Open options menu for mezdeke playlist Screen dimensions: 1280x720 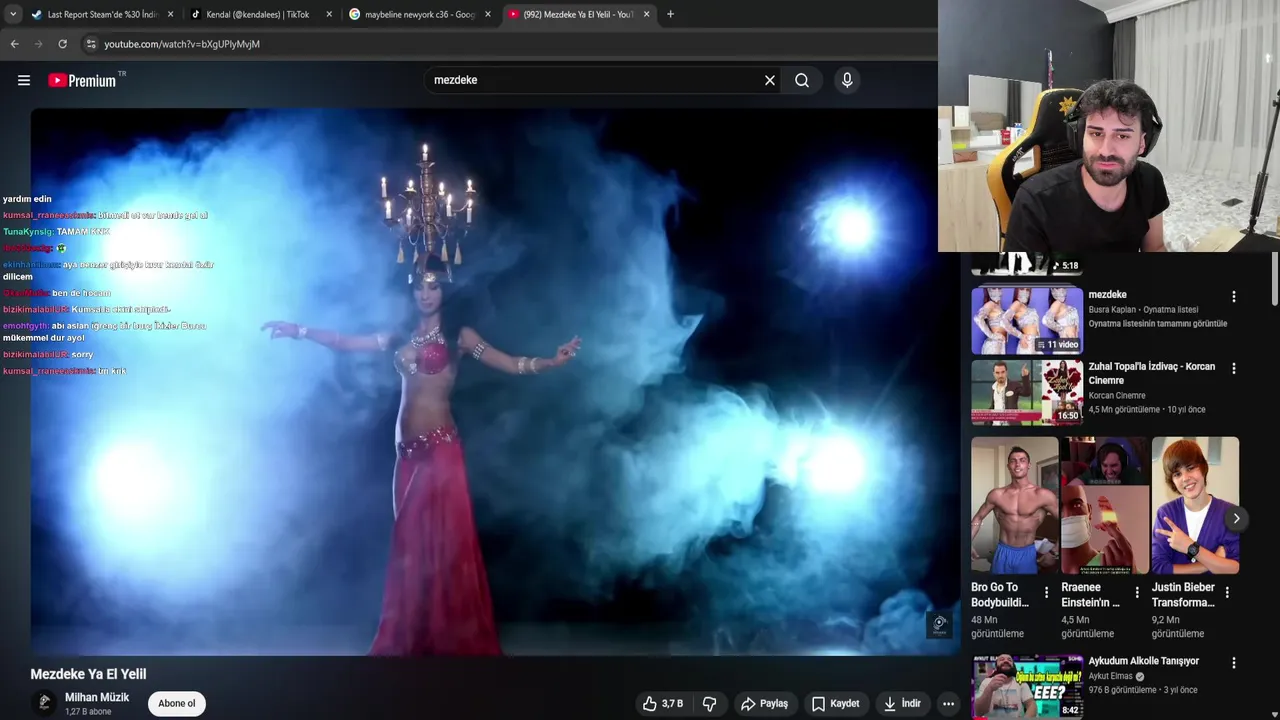pos(1233,297)
